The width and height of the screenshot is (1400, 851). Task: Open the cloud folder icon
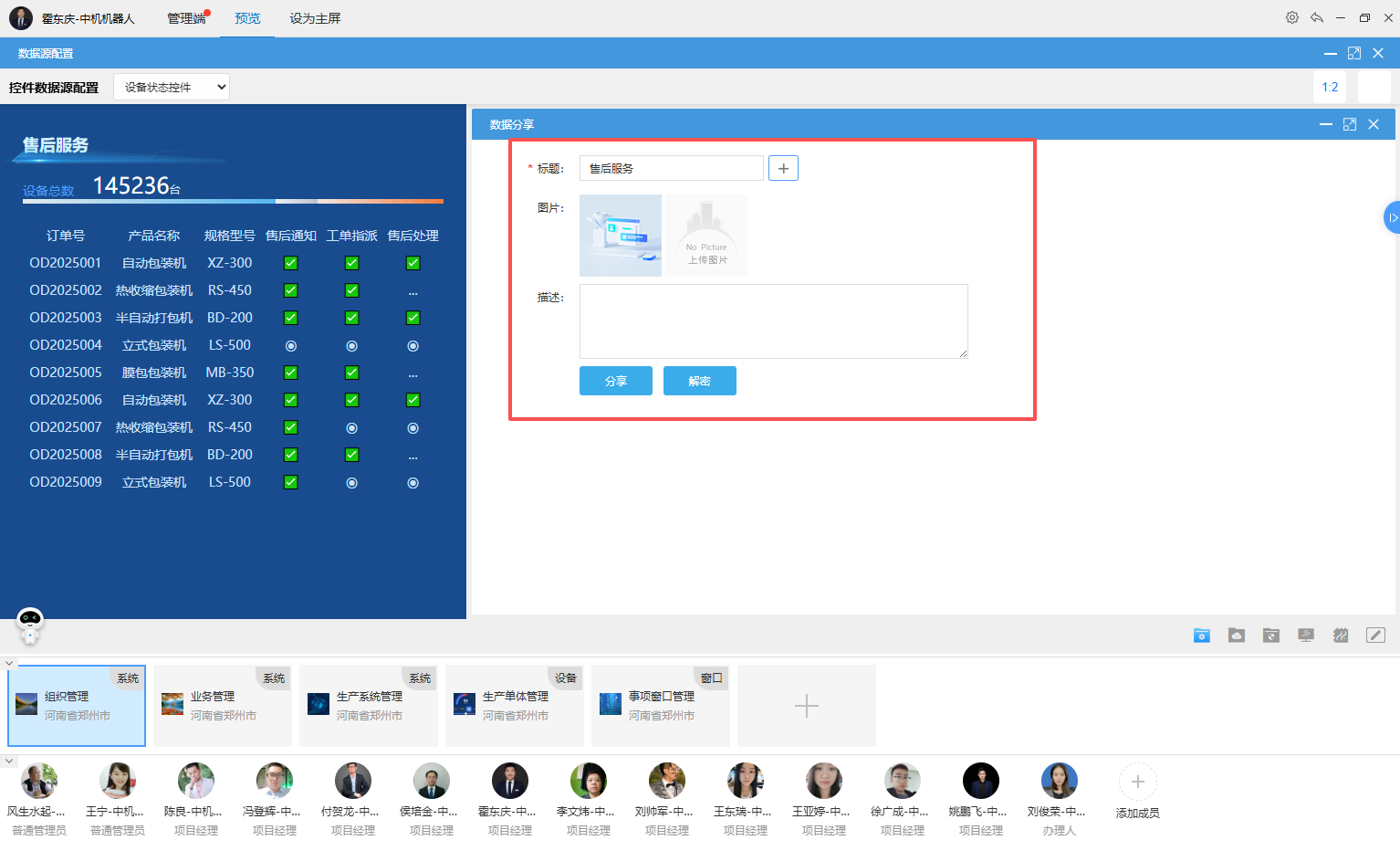coord(1236,636)
